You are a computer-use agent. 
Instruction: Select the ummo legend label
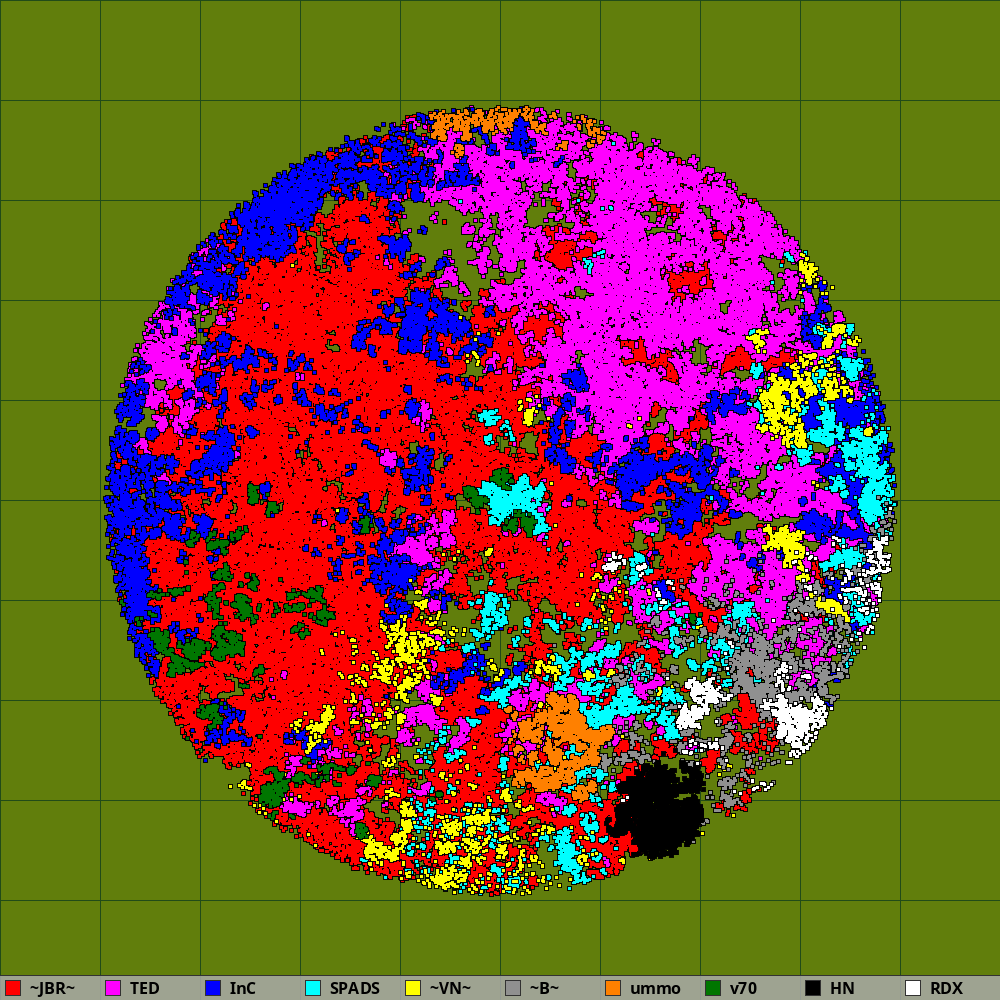point(655,988)
